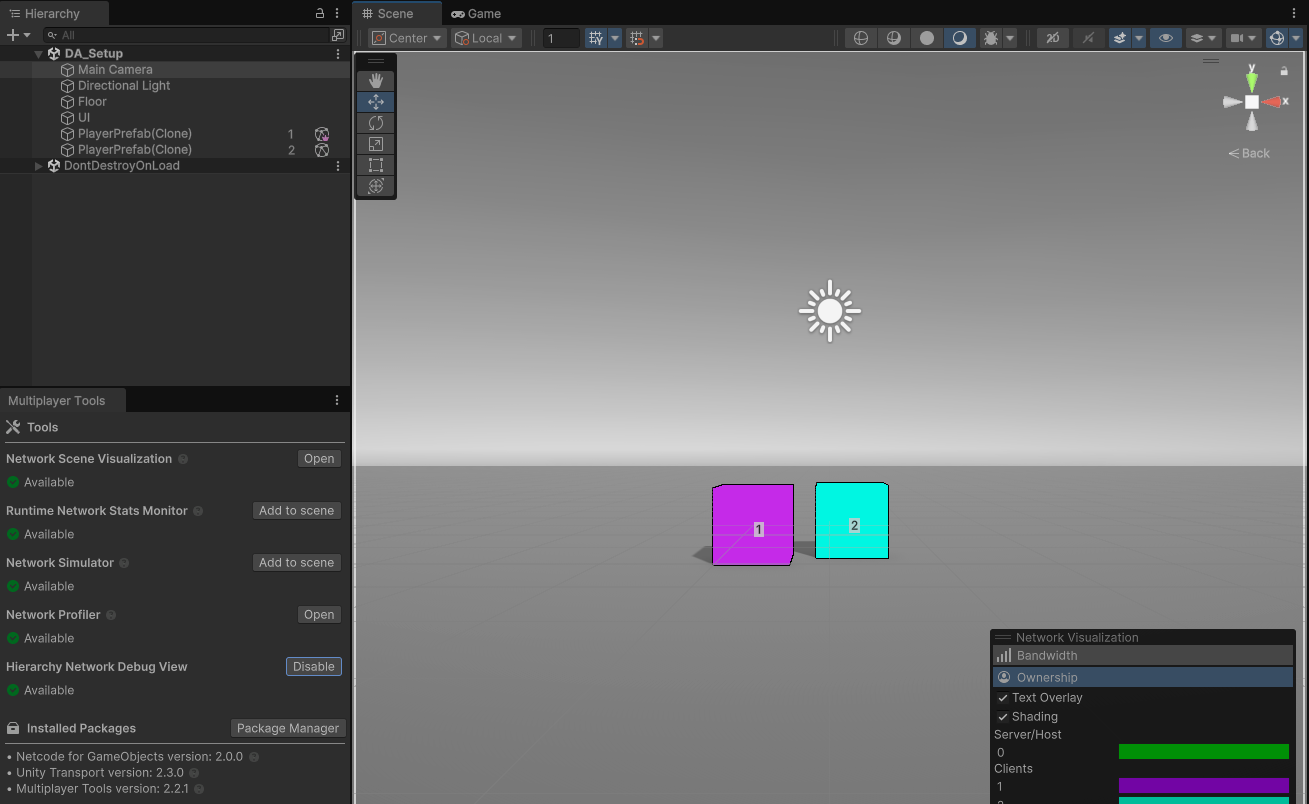1309x804 pixels.
Task: Open the scene camera settings dropdown
Action: pos(1243,38)
